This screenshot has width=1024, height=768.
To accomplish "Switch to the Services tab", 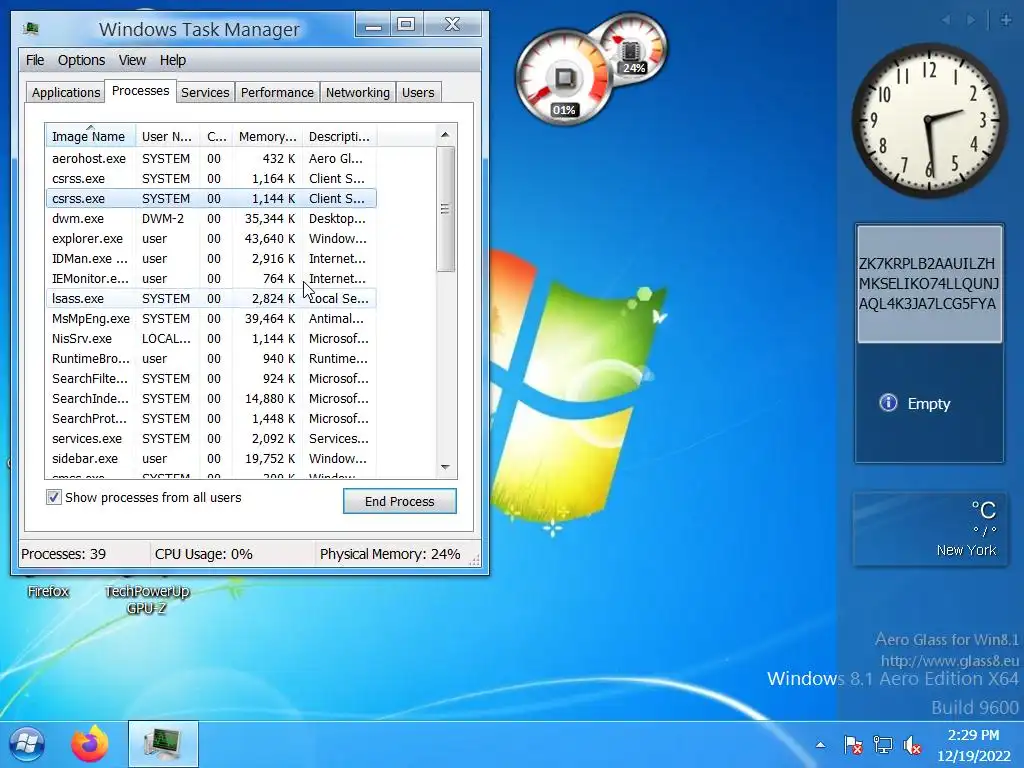I will tap(205, 93).
